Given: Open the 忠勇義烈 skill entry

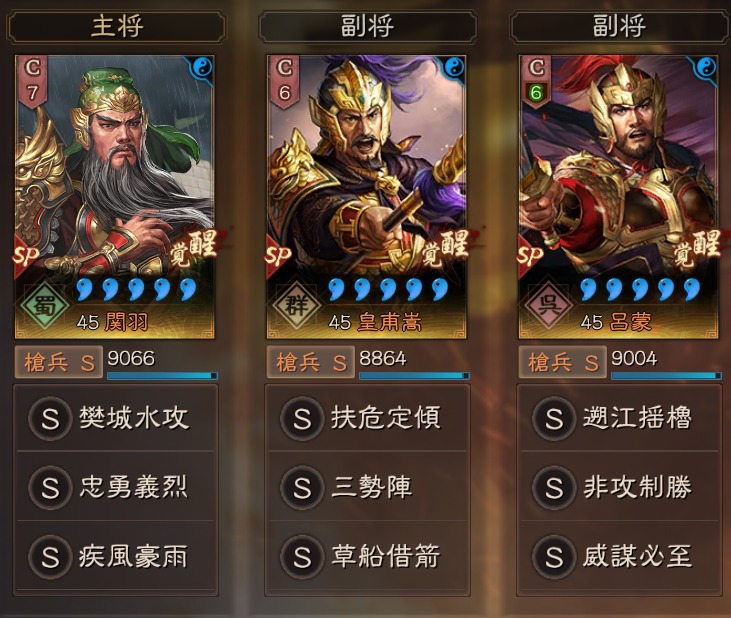Looking at the screenshot, I should point(116,487).
